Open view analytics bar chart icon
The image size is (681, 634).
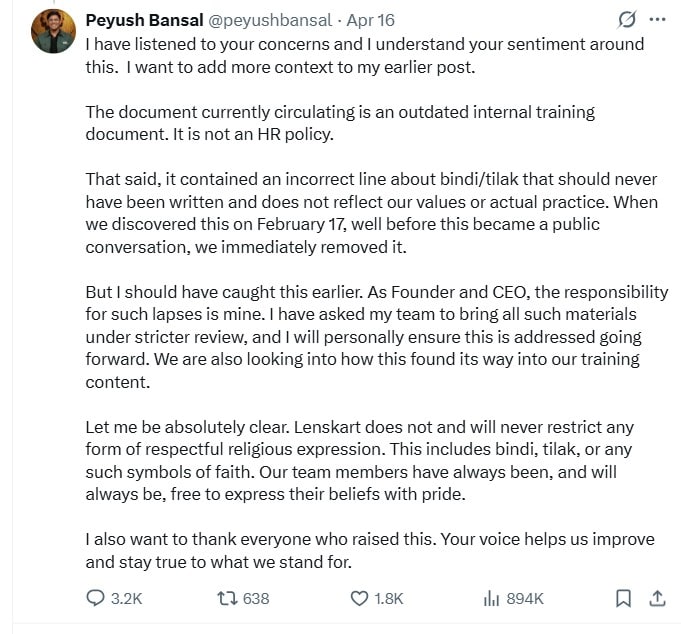[x=491, y=598]
